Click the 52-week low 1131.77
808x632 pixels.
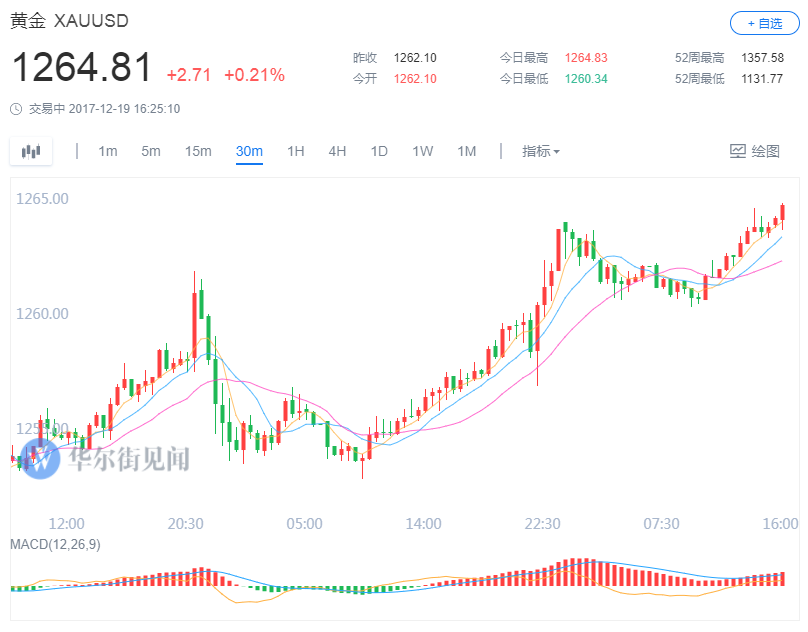pos(762,79)
